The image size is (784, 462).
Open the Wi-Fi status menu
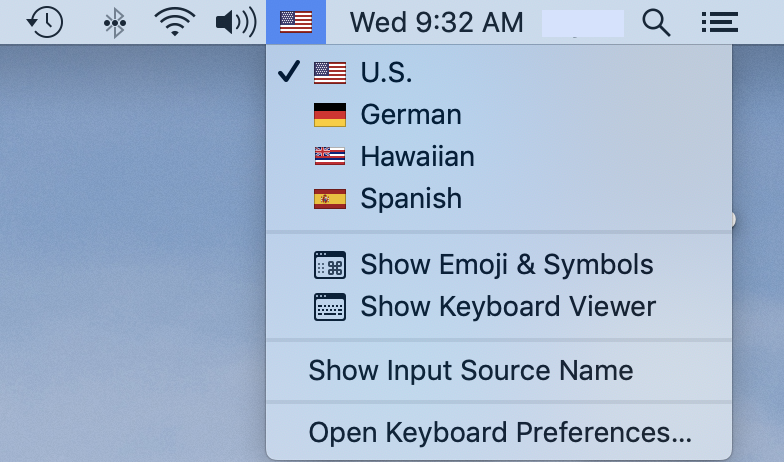tap(175, 22)
